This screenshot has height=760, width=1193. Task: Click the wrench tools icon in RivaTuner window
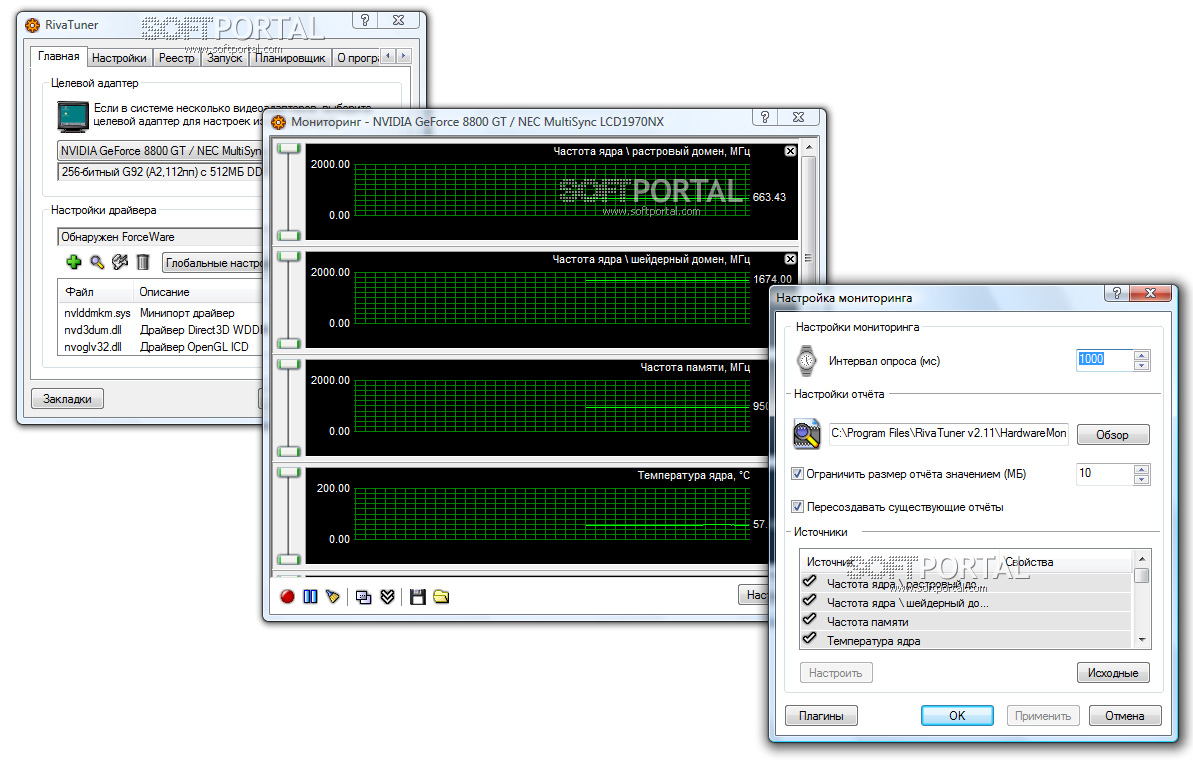pos(119,262)
